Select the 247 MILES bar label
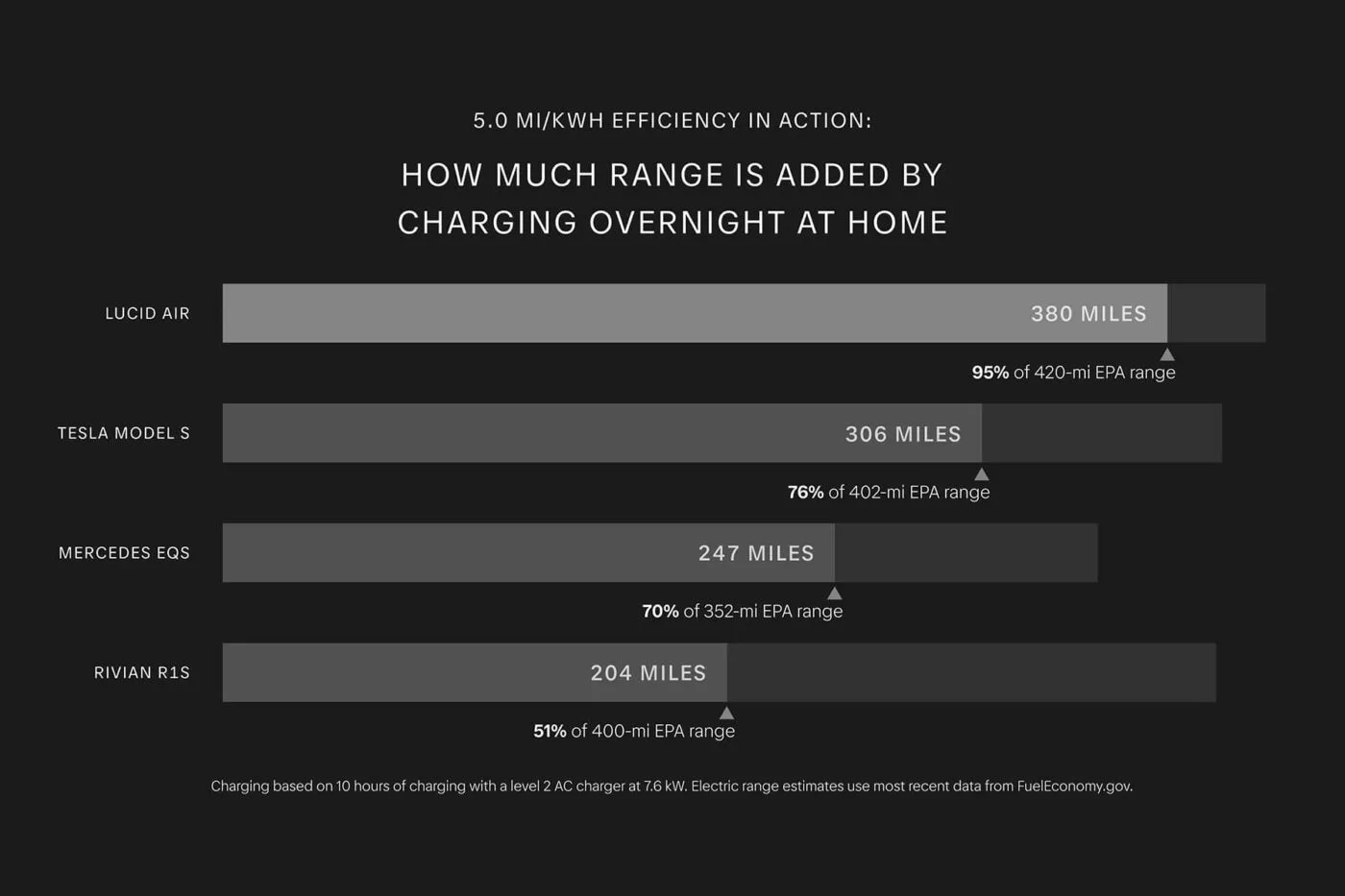The image size is (1345, 896). click(x=756, y=553)
